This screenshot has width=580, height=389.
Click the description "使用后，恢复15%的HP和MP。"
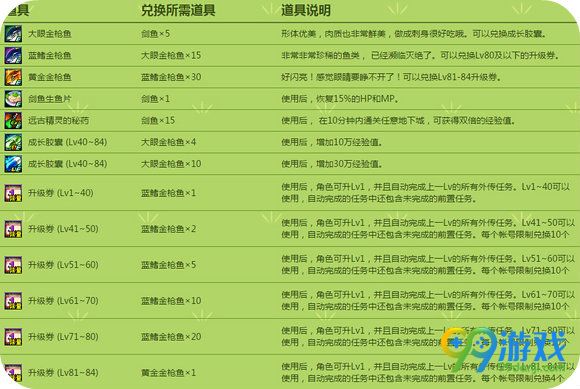(x=340, y=99)
